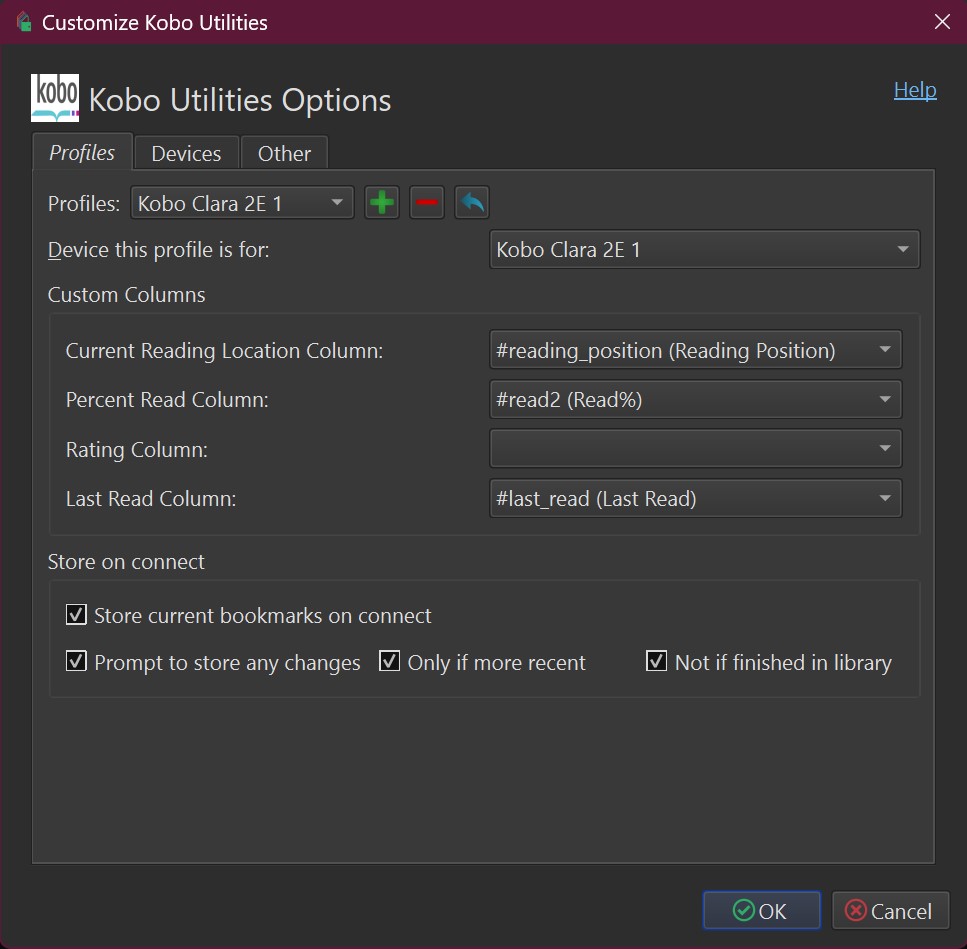
Task: Close the Customize Kobo Utilities dialog
Action: [941, 21]
